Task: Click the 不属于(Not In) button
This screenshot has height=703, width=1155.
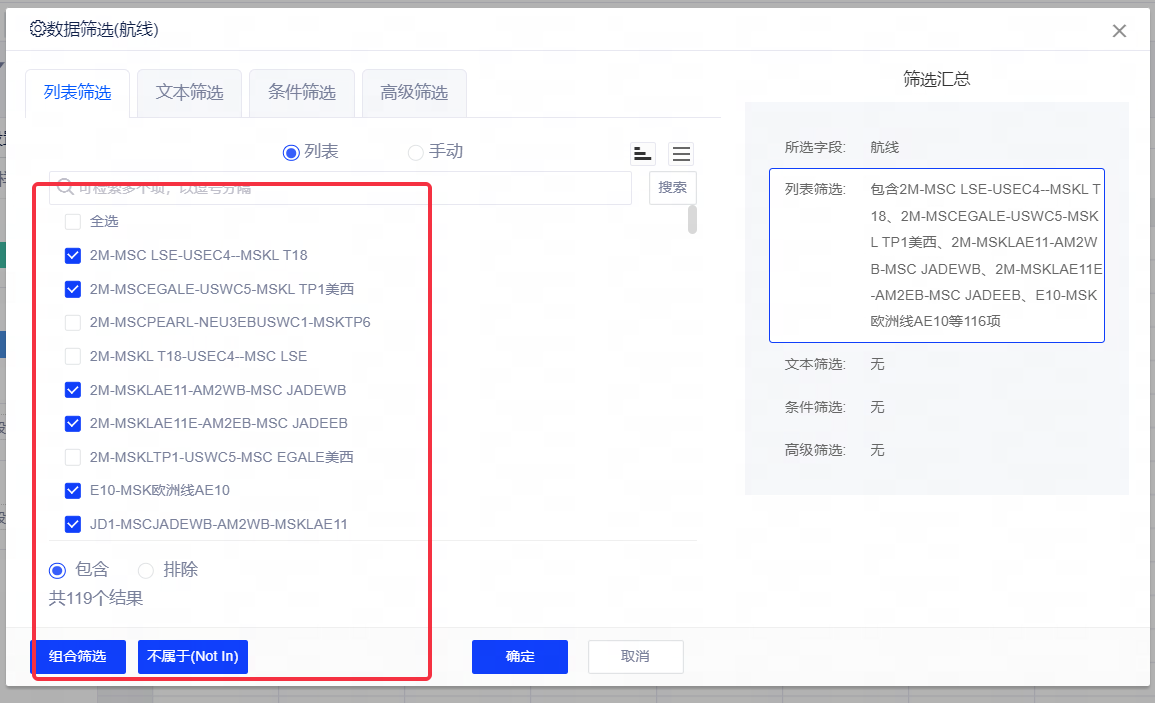Action: point(192,657)
